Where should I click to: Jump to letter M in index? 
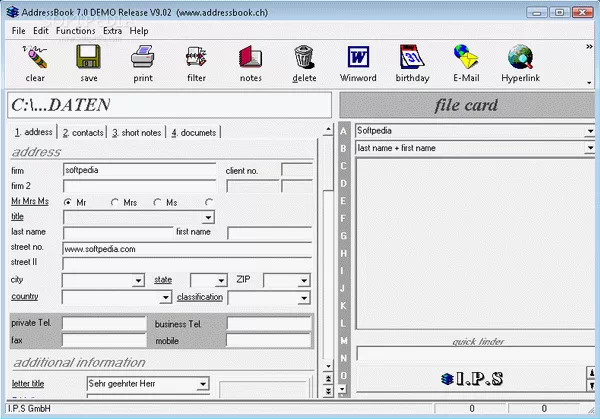tap(343, 341)
